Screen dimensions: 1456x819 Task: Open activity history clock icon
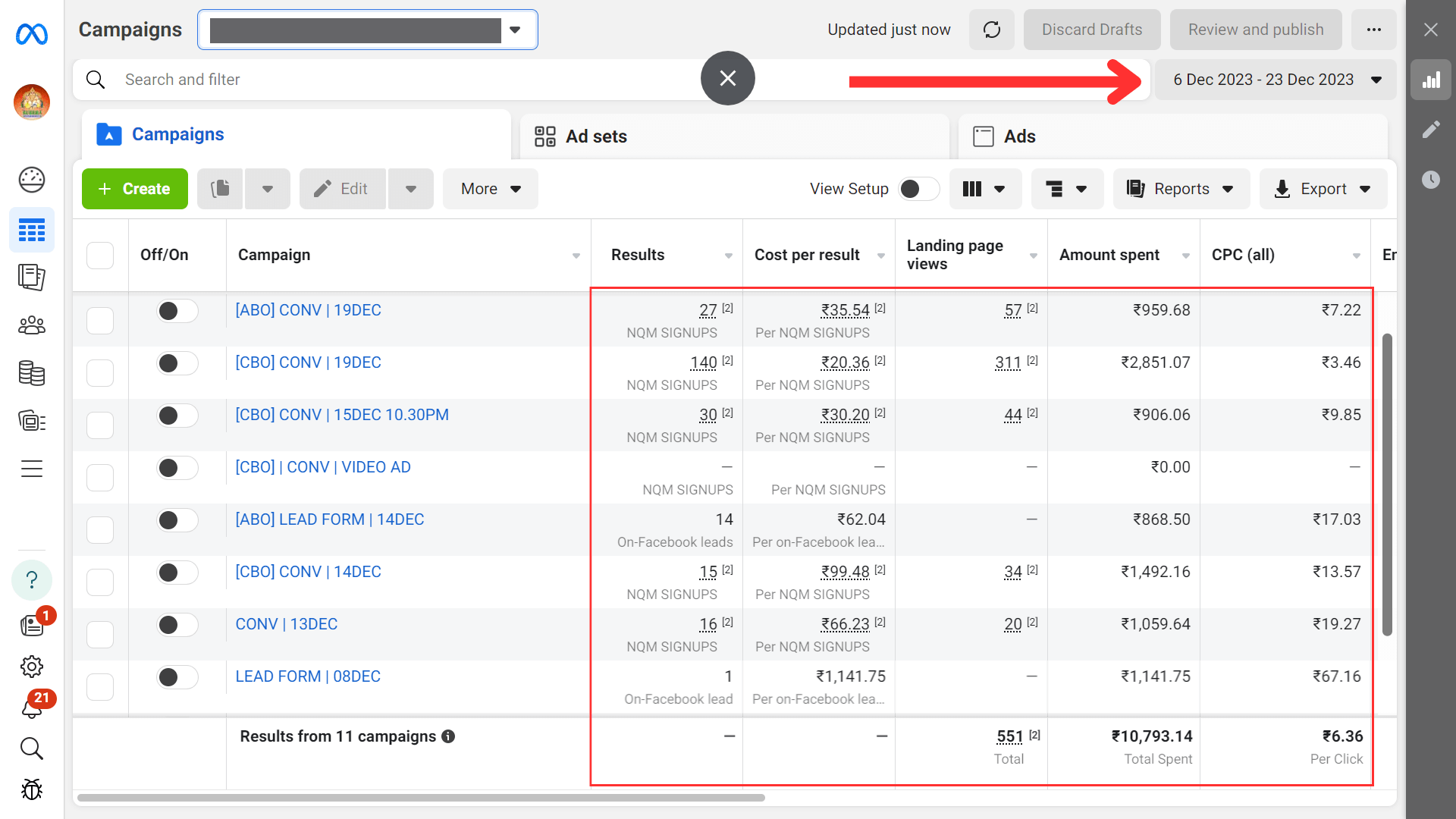[1431, 180]
